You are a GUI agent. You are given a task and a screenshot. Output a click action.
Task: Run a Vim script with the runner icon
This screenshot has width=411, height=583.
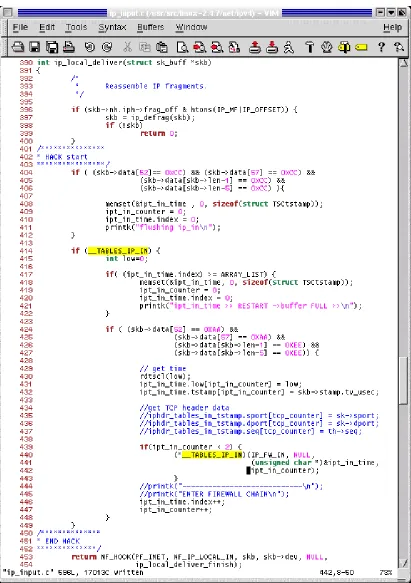point(289,47)
